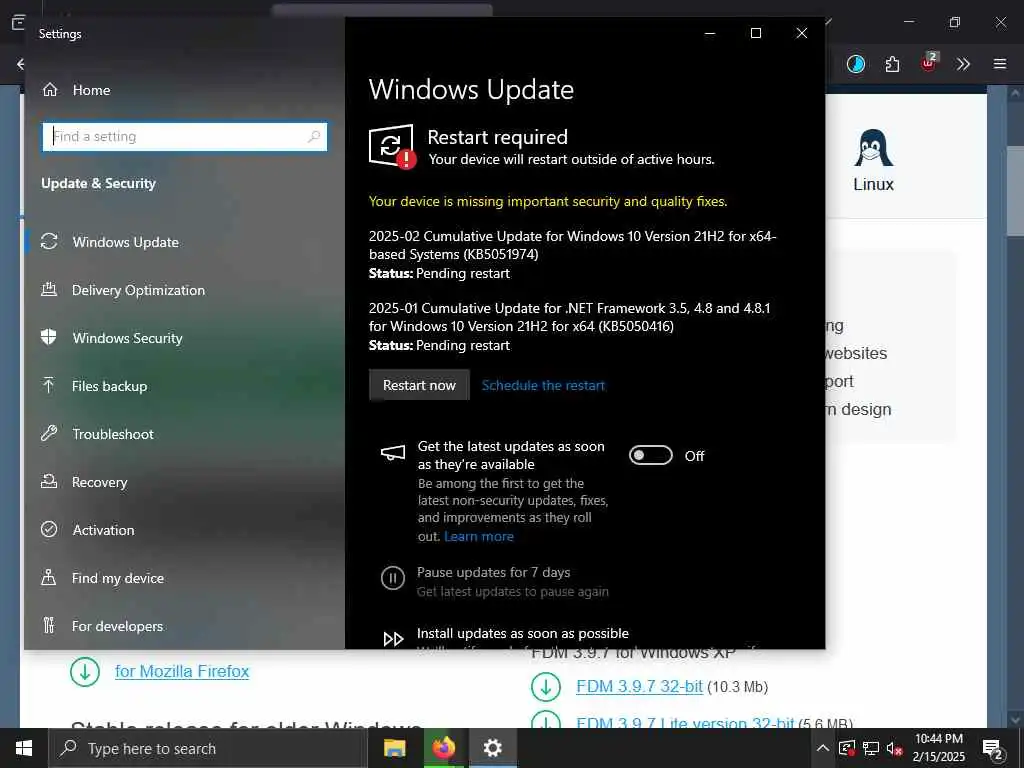Click the megaphone icon beside latest updates
The image size is (1024, 768).
[393, 453]
